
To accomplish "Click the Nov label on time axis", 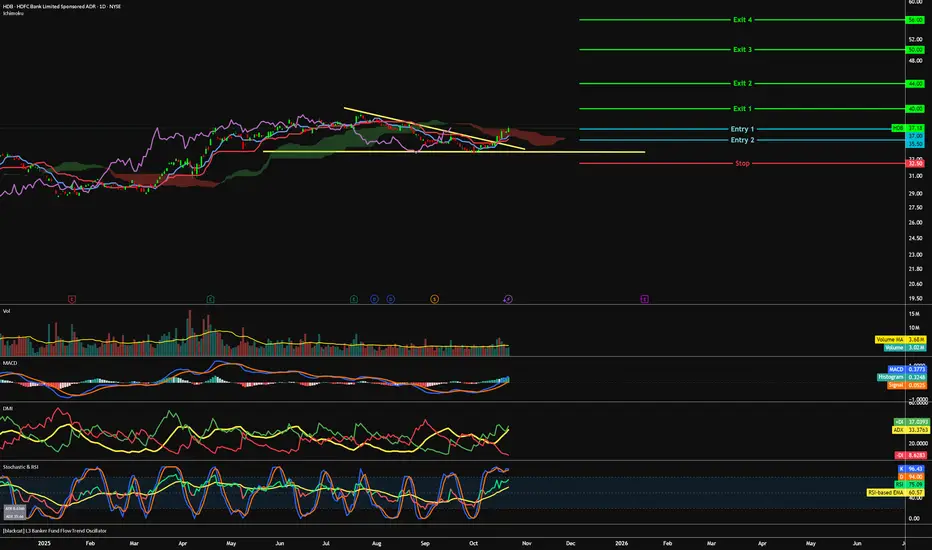I will click(x=527, y=543).
